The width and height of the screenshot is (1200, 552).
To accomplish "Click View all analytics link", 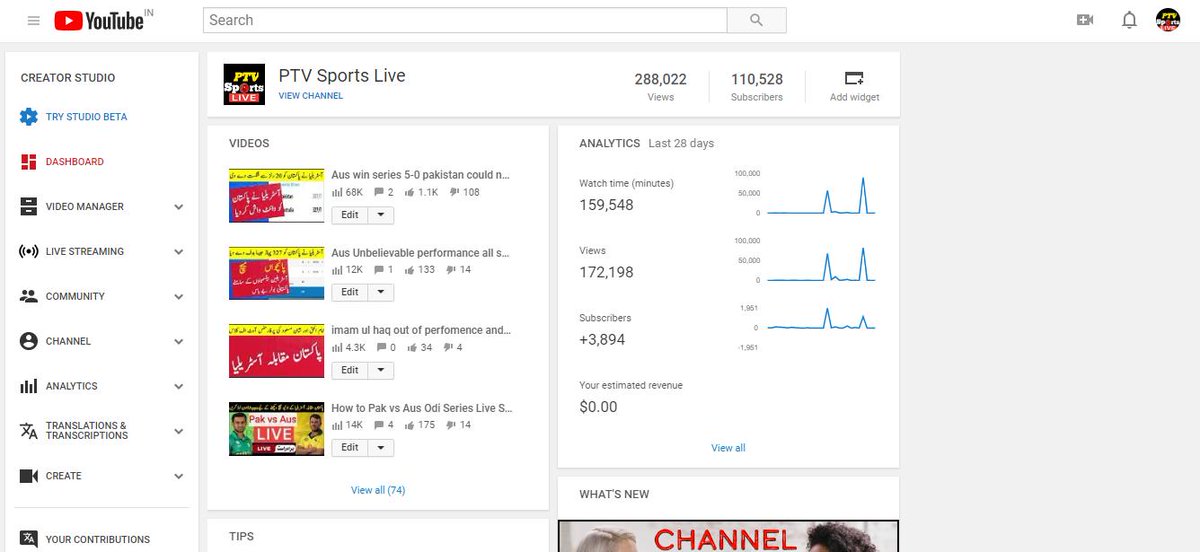I will [x=728, y=448].
